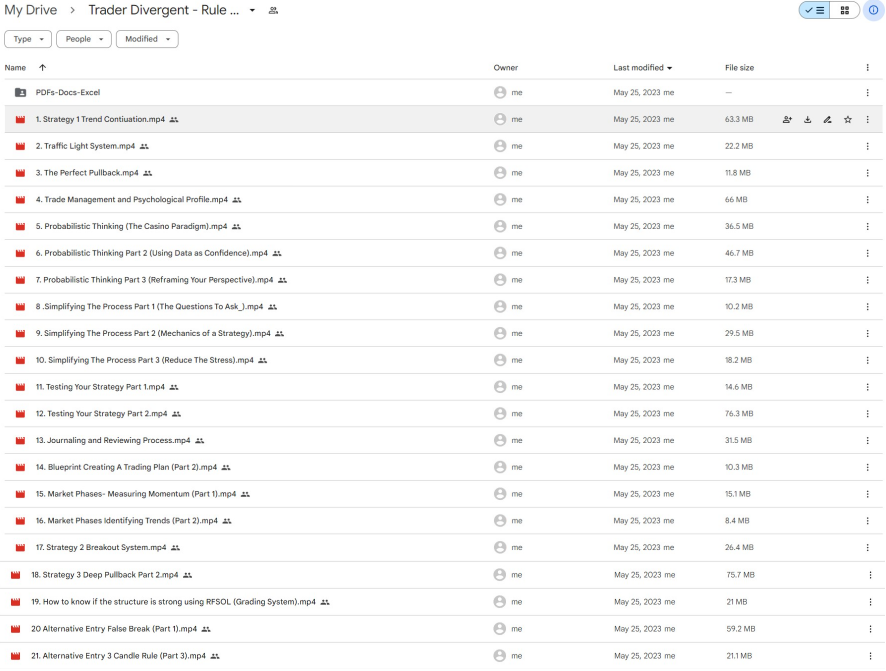Download Strategy 1 Trend Contiuation.mp4 via row icon
Viewport: 886px width, 671px height.
point(808,120)
